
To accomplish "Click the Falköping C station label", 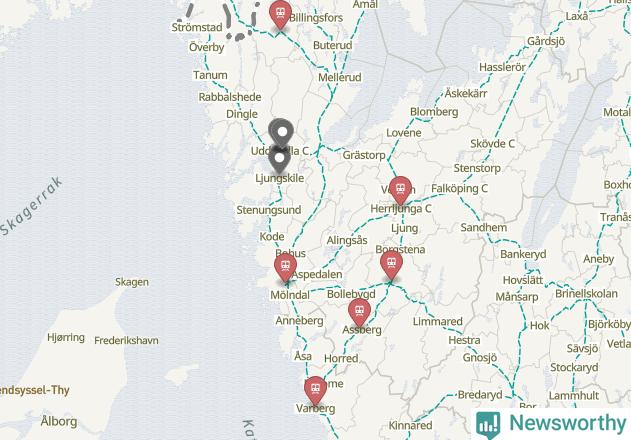I will tap(459, 188).
